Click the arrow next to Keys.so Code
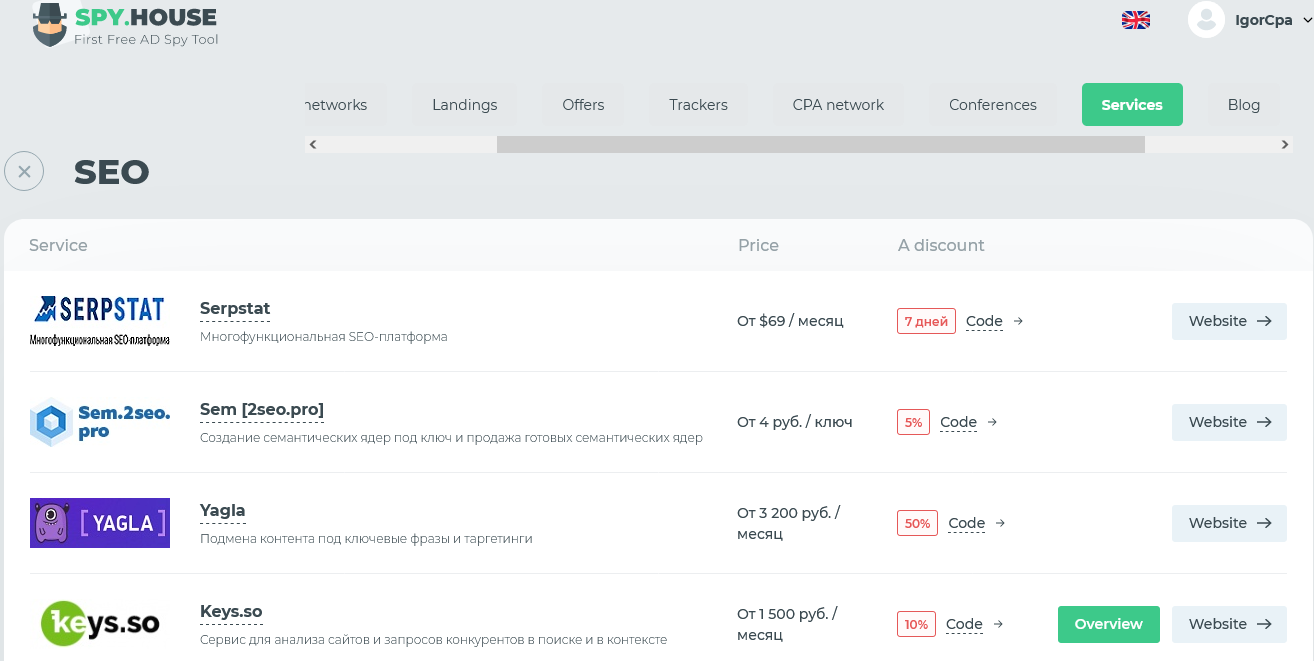The image size is (1314, 661). 998,624
